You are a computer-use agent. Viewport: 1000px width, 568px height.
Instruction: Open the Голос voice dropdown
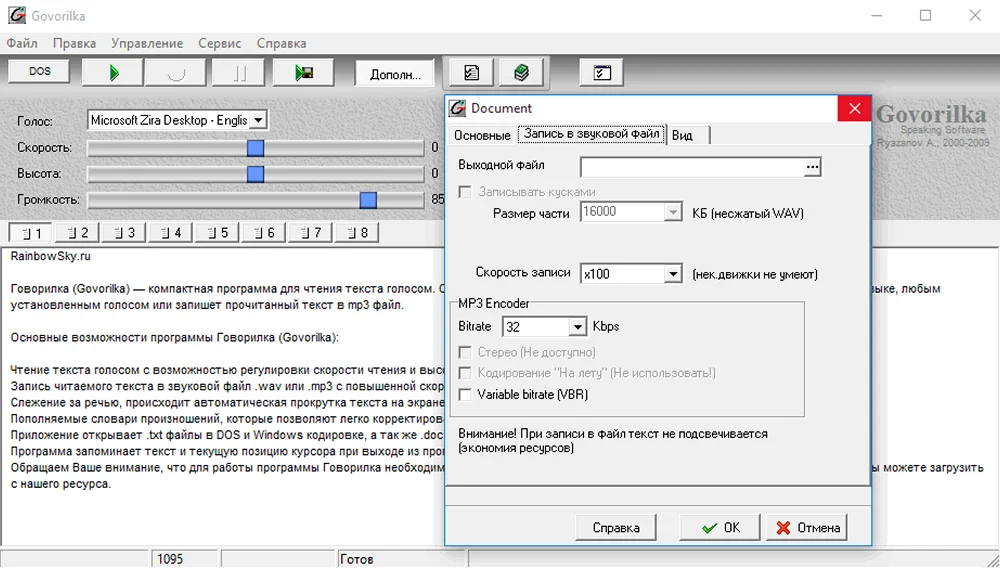257,120
